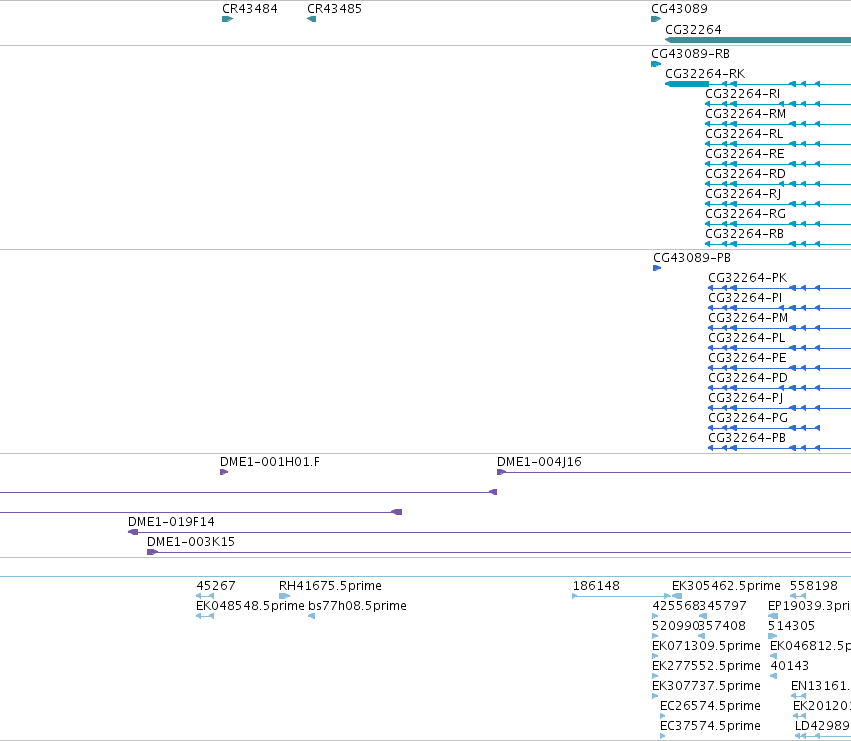Click clone DME1-019F14 label
Viewport: 851px width, 741px height.
[x=171, y=522]
